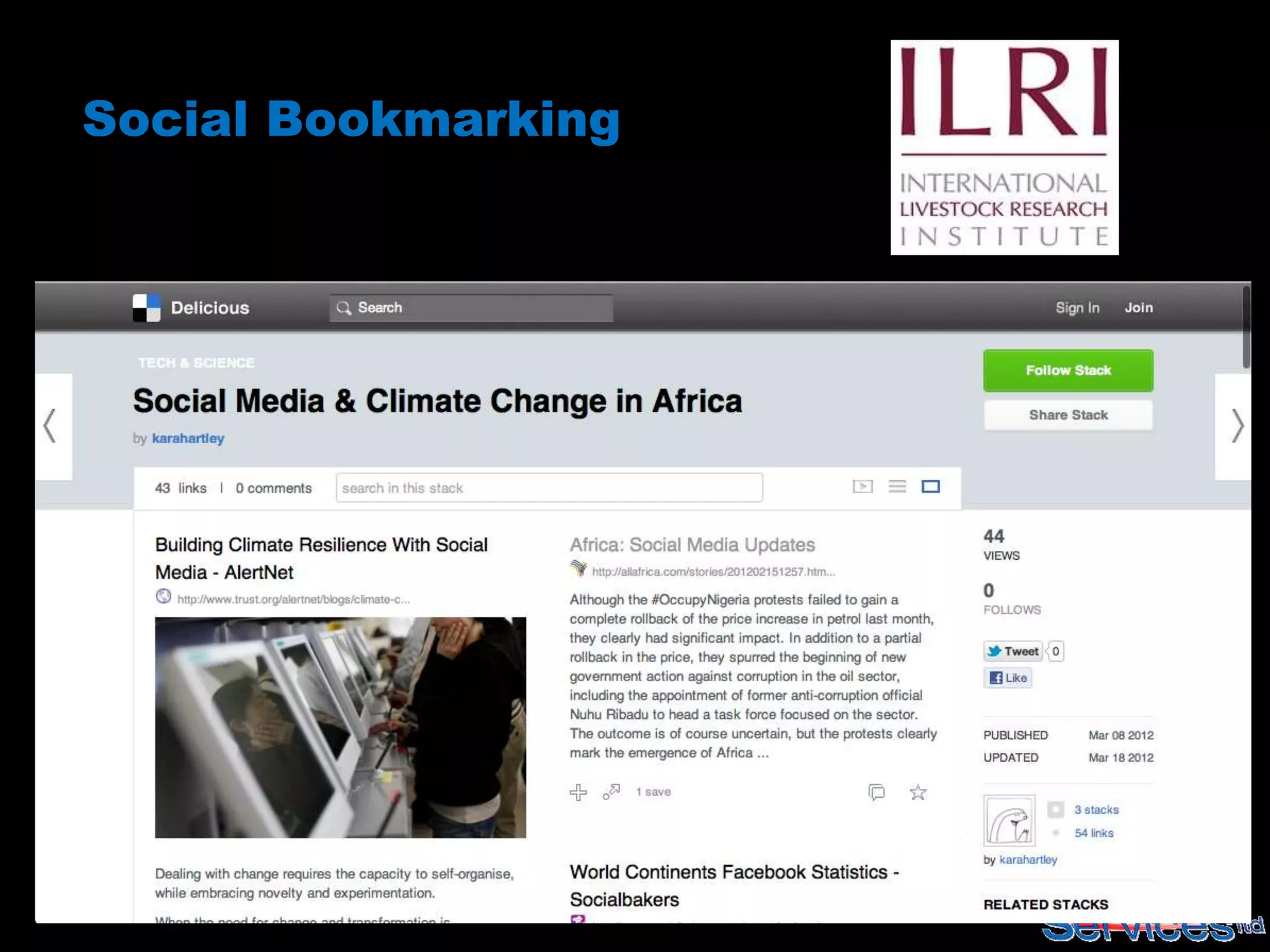The height and width of the screenshot is (952, 1270).
Task: Click the 0 comments count
Action: [273, 488]
